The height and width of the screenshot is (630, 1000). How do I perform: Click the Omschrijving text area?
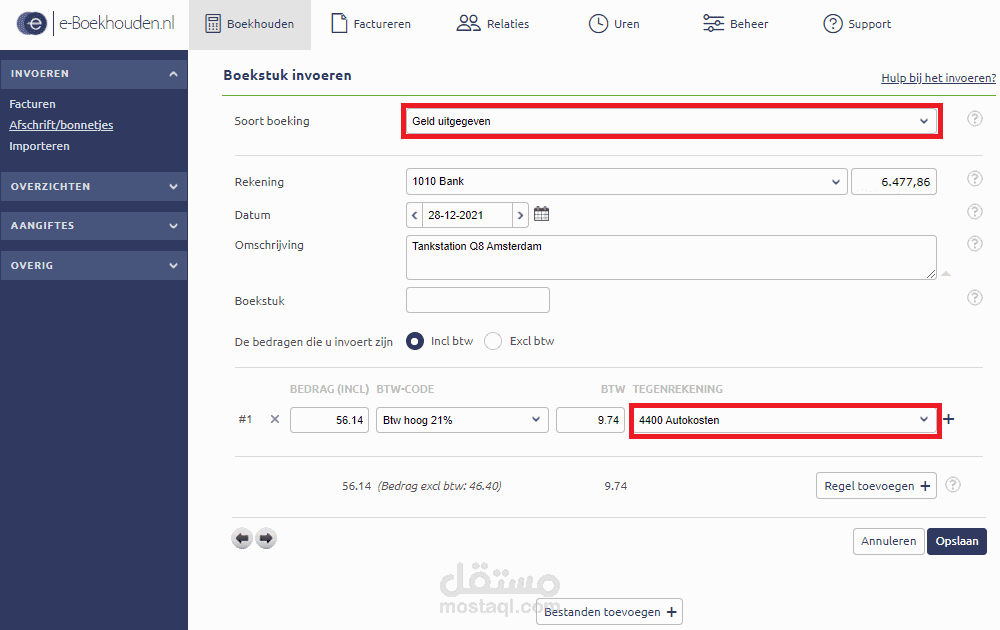tap(671, 258)
